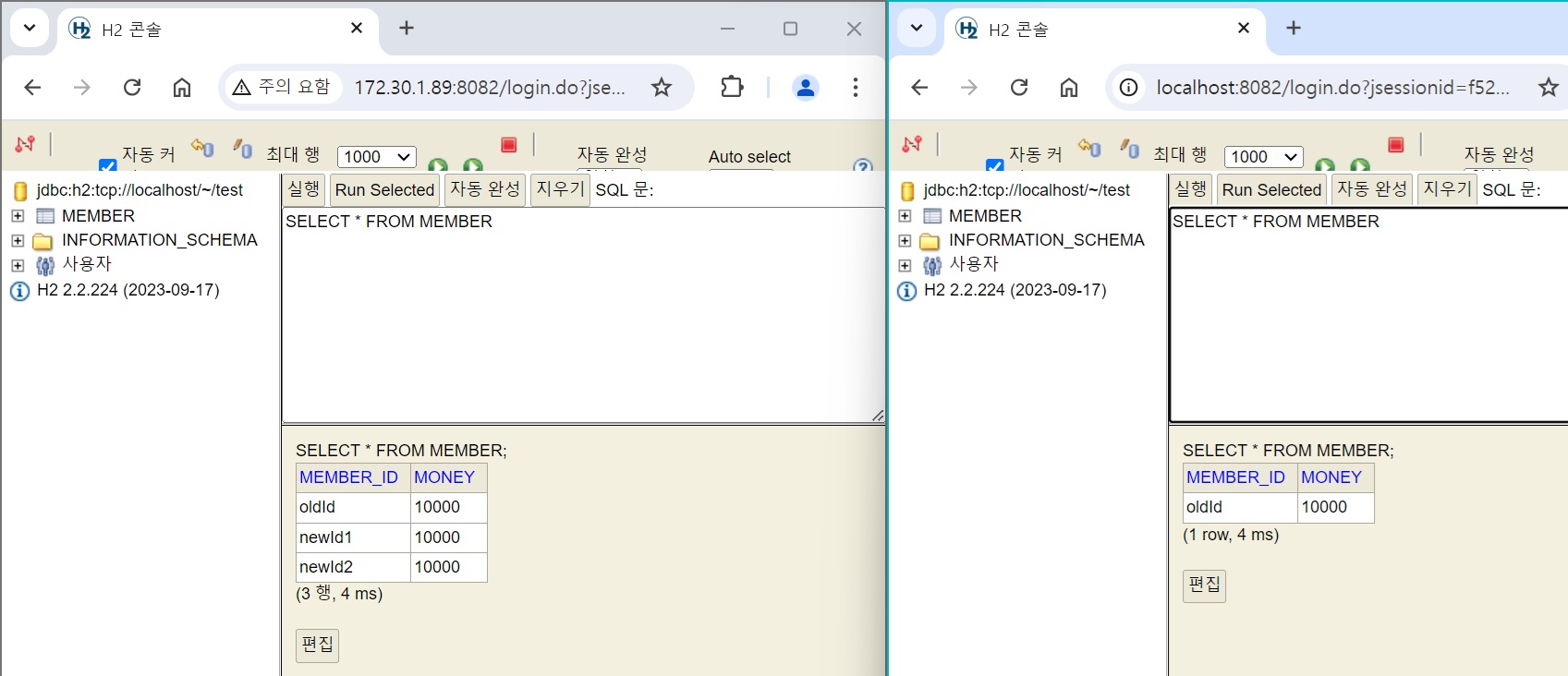Click the first green run icon in the 172.30.1.89 window

[x=438, y=165]
